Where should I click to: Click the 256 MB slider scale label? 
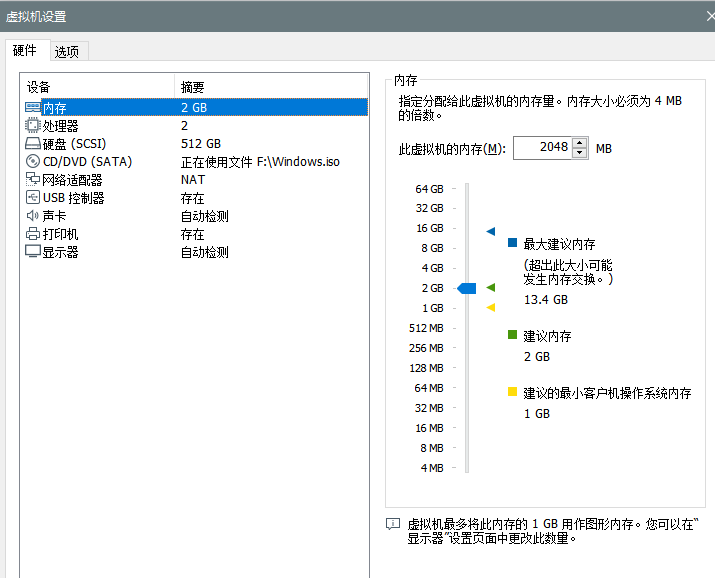[426, 348]
